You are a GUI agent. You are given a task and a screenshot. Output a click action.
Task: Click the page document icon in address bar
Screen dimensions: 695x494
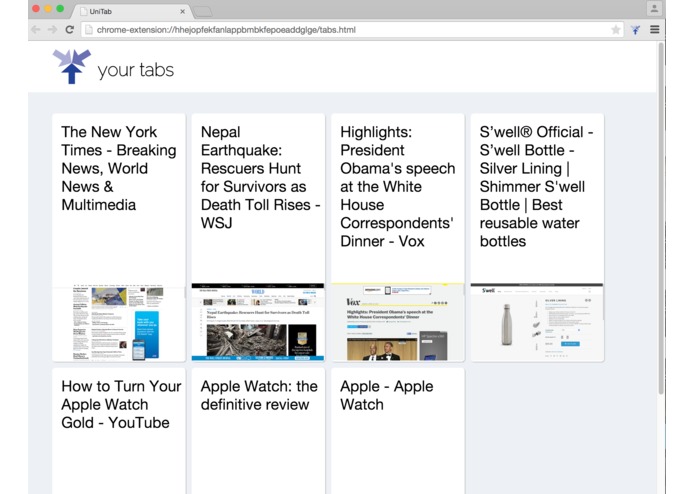pos(89,30)
